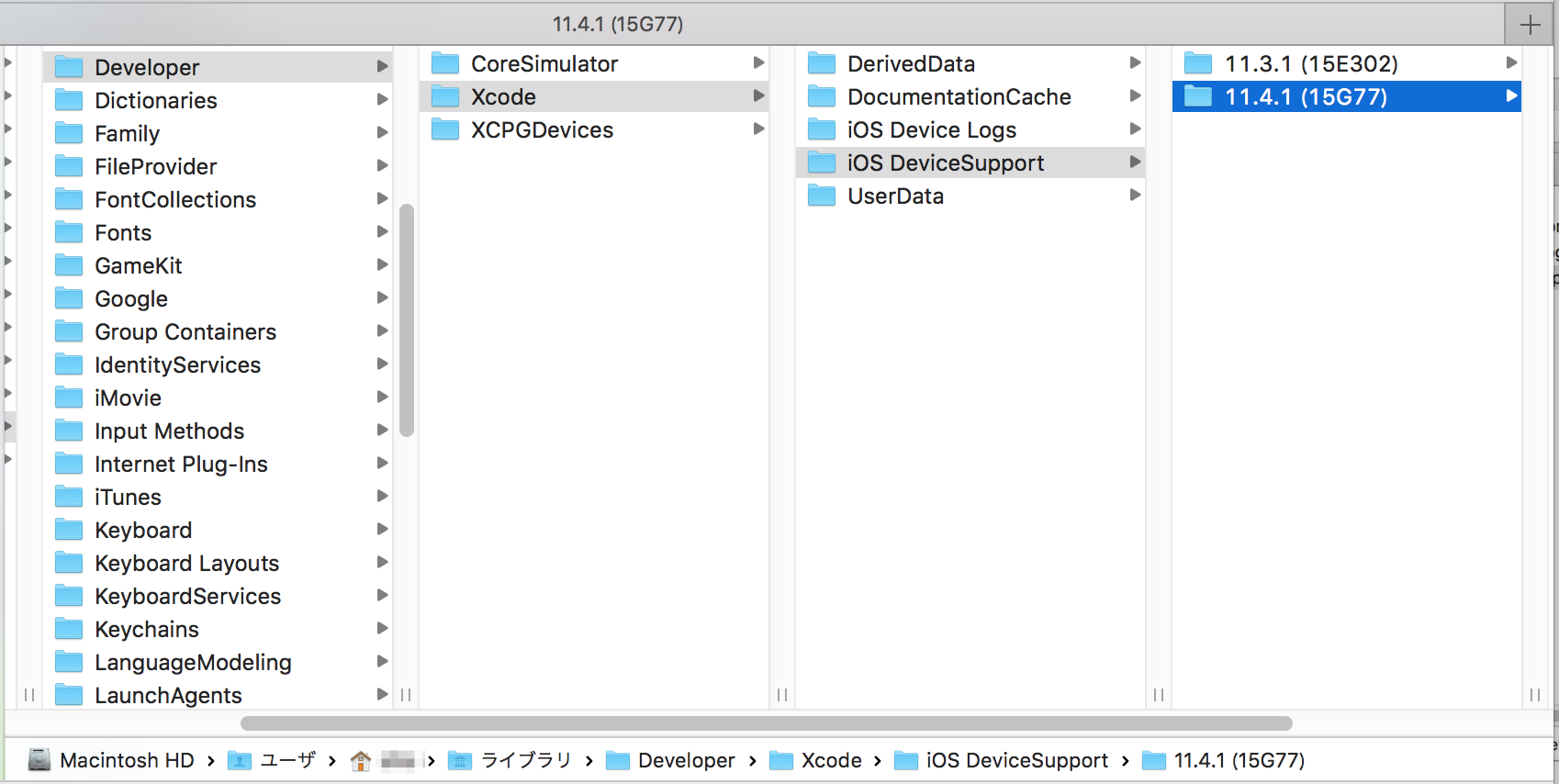Click the iOS Device Logs folder icon

[822, 129]
